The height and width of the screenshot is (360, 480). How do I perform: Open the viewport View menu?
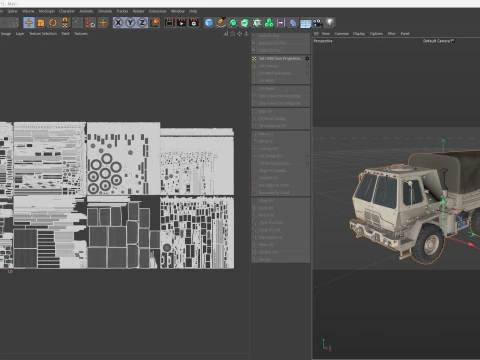click(326, 34)
